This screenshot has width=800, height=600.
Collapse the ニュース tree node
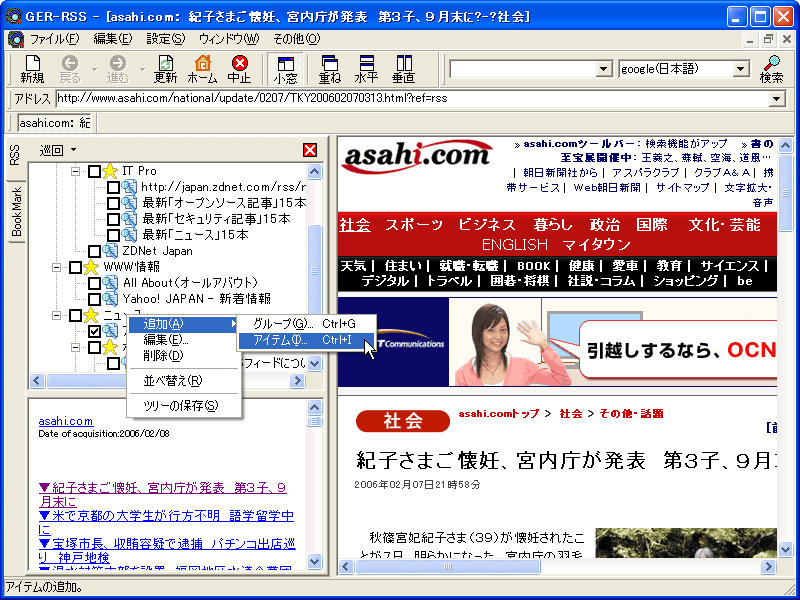coord(57,315)
